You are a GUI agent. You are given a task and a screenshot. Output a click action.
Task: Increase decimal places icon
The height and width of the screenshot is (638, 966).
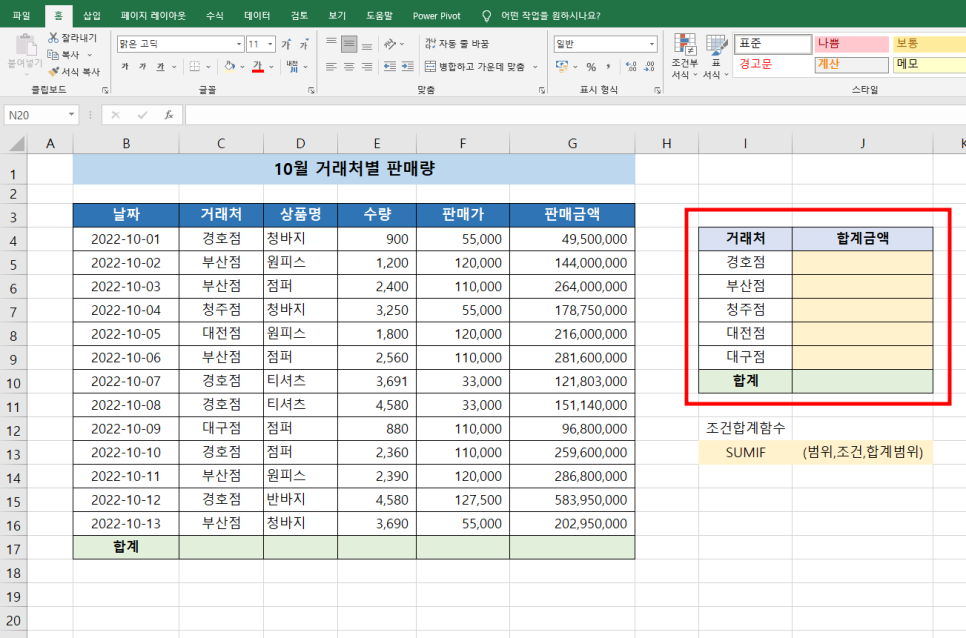[x=631, y=67]
